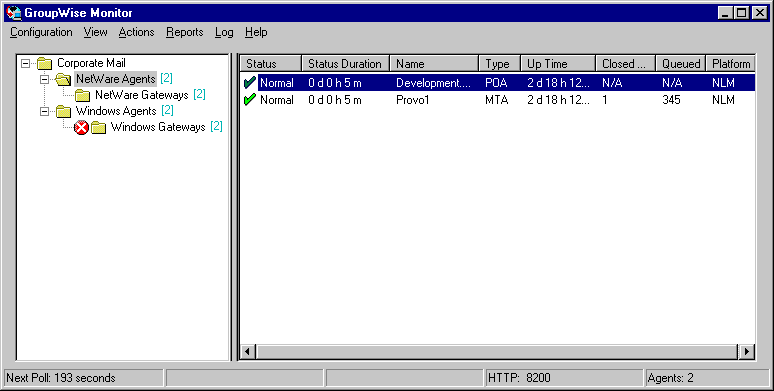
Task: Click the [2] count next to Windows Gateways
Action: pyautogui.click(x=216, y=126)
